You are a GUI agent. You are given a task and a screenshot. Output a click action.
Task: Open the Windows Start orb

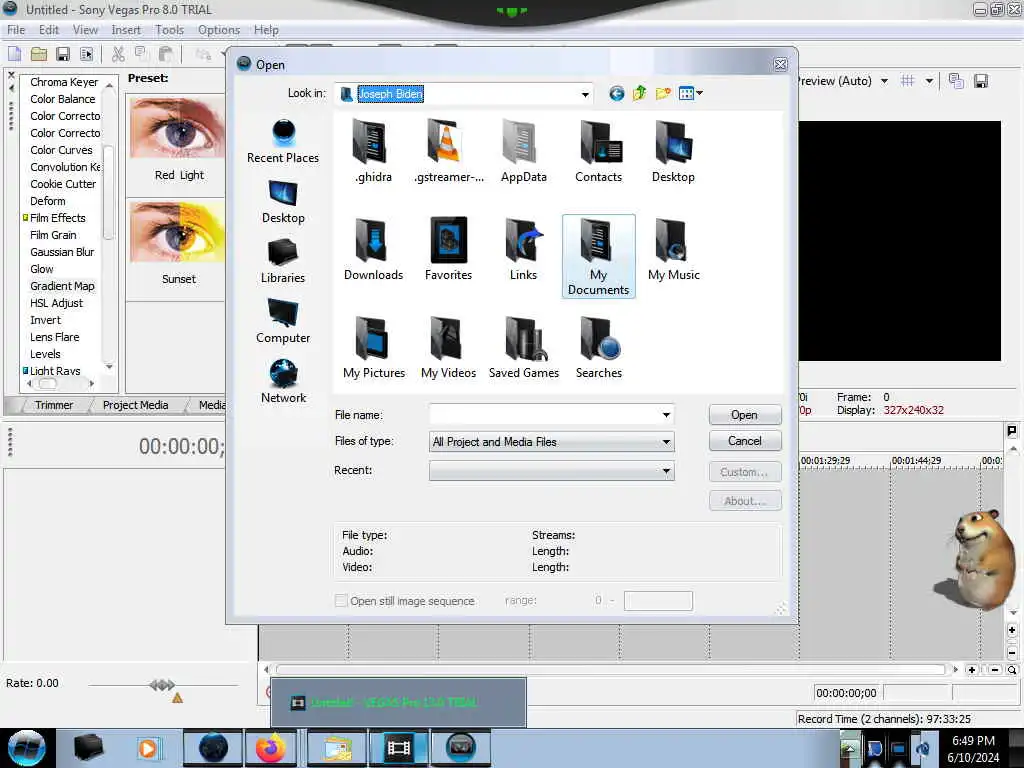pyautogui.click(x=26, y=748)
